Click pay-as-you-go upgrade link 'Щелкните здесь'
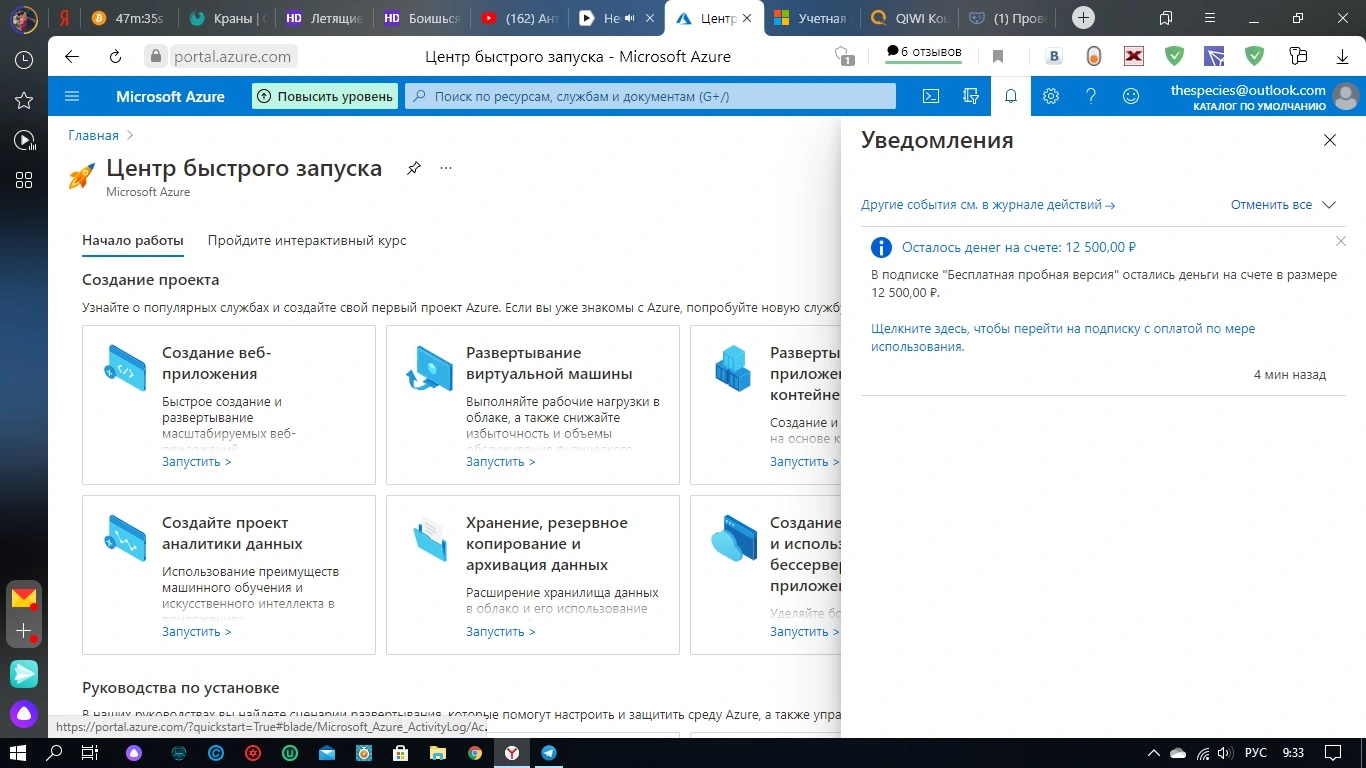This screenshot has width=1366, height=768. click(x=1063, y=338)
